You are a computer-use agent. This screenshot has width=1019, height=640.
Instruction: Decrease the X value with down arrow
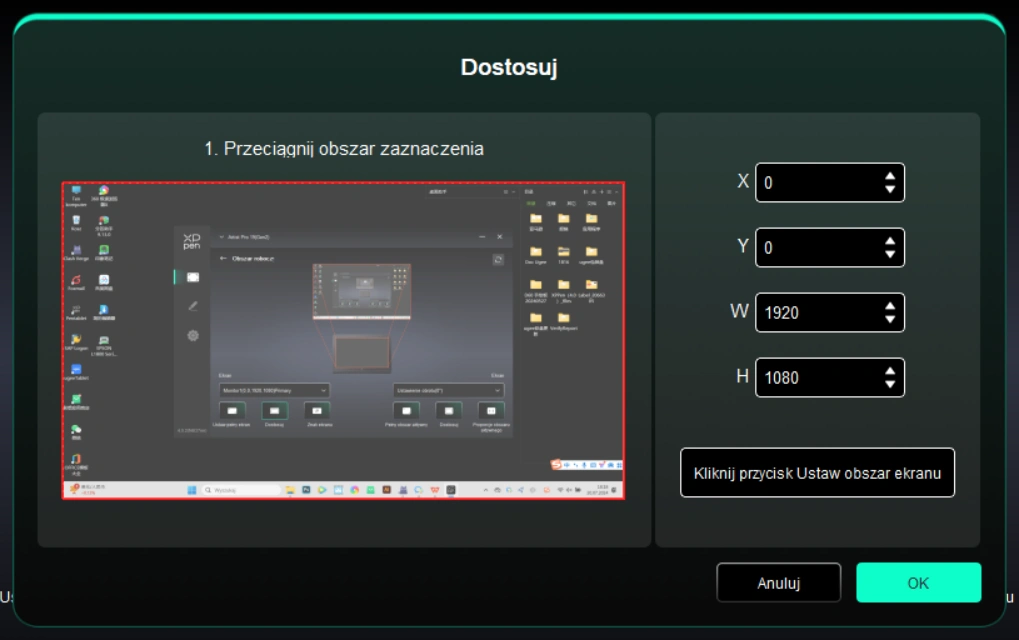890,189
